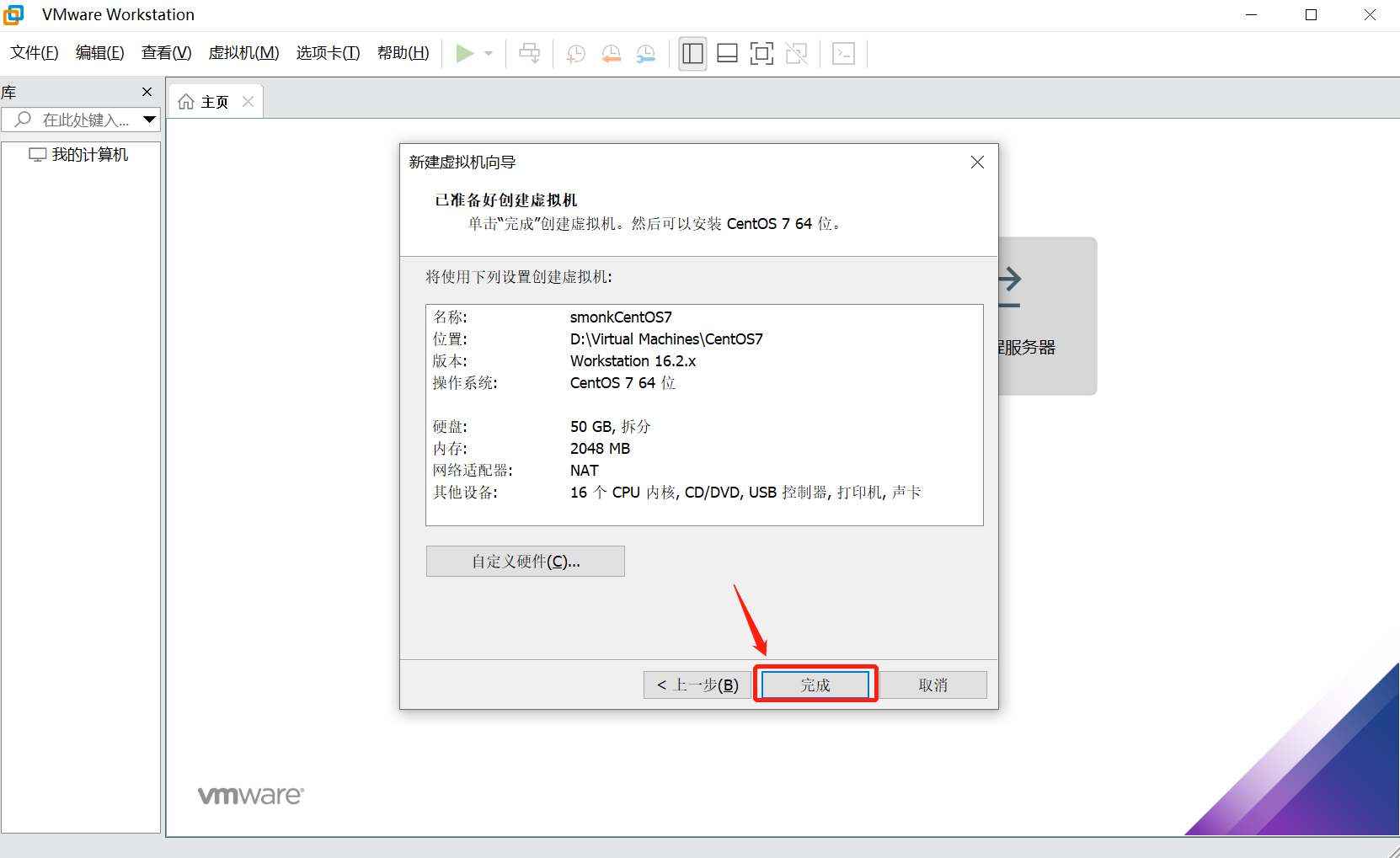This screenshot has width=1400, height=858.
Task: Click the show thumbnail bar icon
Action: point(727,53)
